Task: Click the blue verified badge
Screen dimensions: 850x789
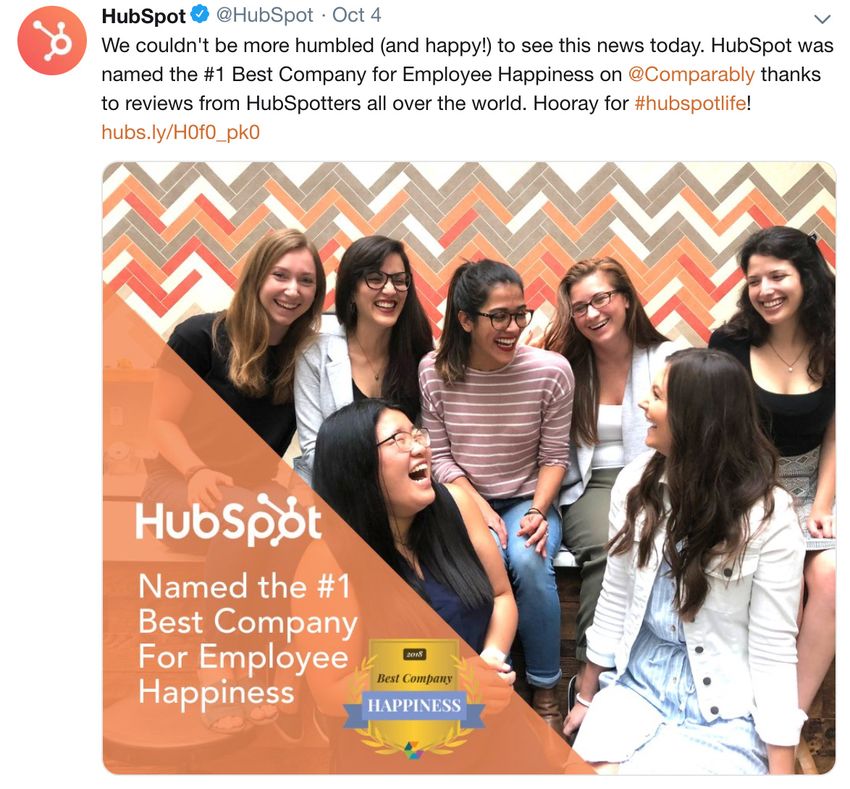Action: [201, 15]
